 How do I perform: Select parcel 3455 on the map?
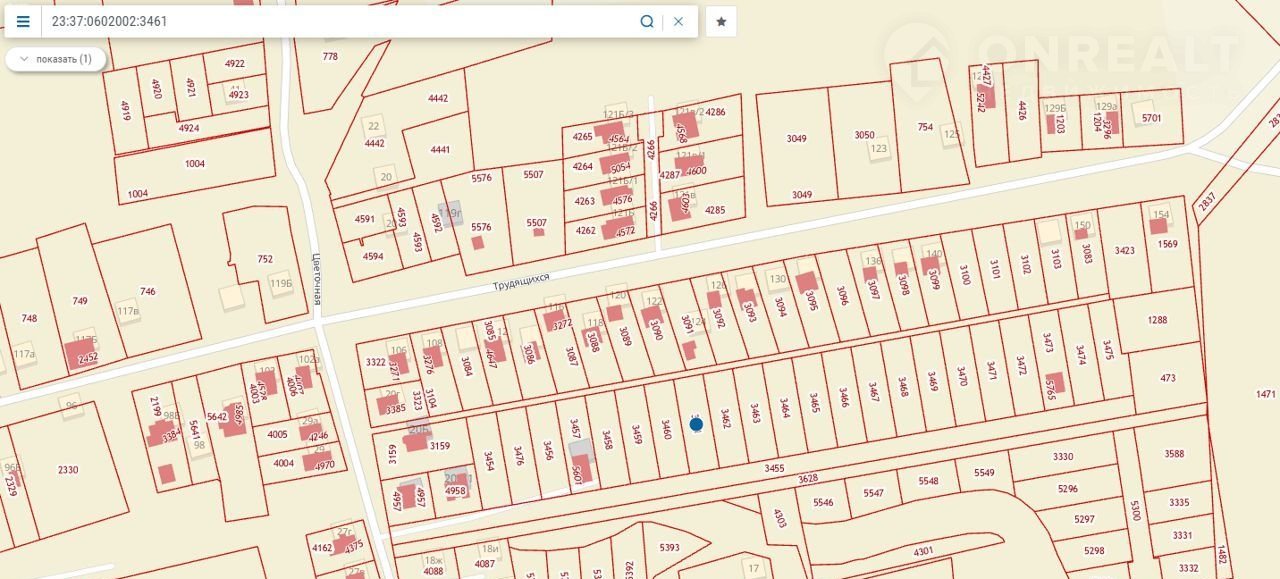click(773, 468)
